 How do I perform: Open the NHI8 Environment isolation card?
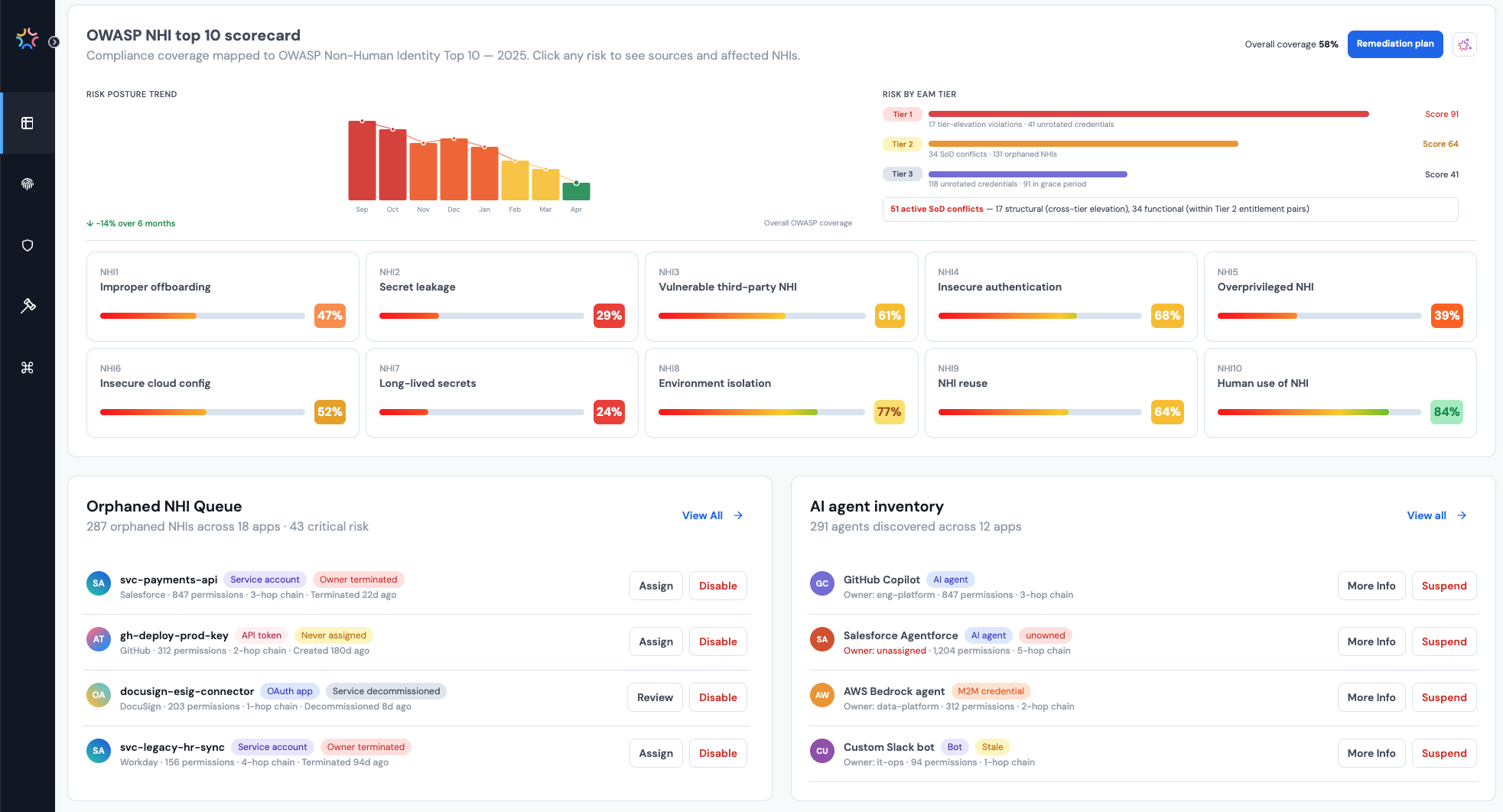click(781, 393)
